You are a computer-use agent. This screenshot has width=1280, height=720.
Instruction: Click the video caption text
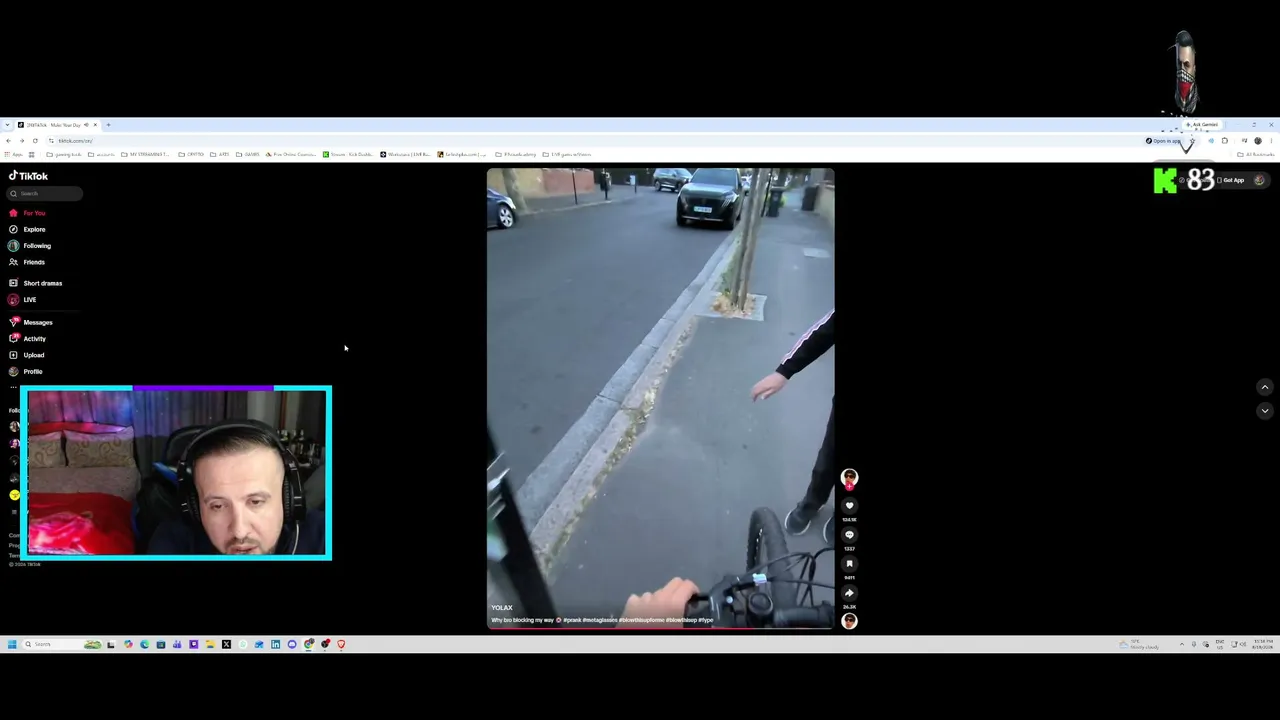(602, 620)
